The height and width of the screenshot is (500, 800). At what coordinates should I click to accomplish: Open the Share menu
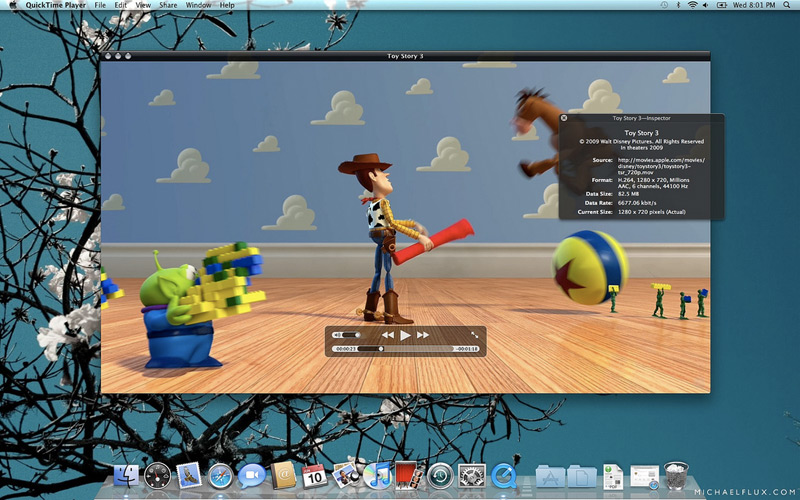[168, 5]
